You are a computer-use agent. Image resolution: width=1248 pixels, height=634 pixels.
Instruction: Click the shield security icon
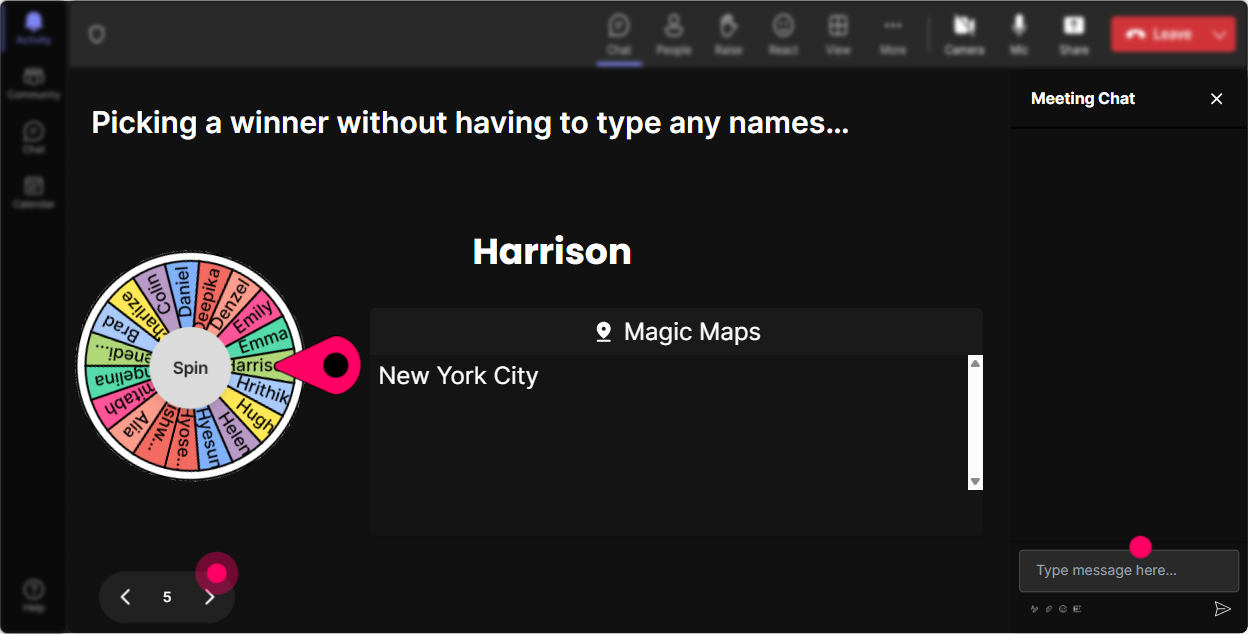(x=96, y=35)
